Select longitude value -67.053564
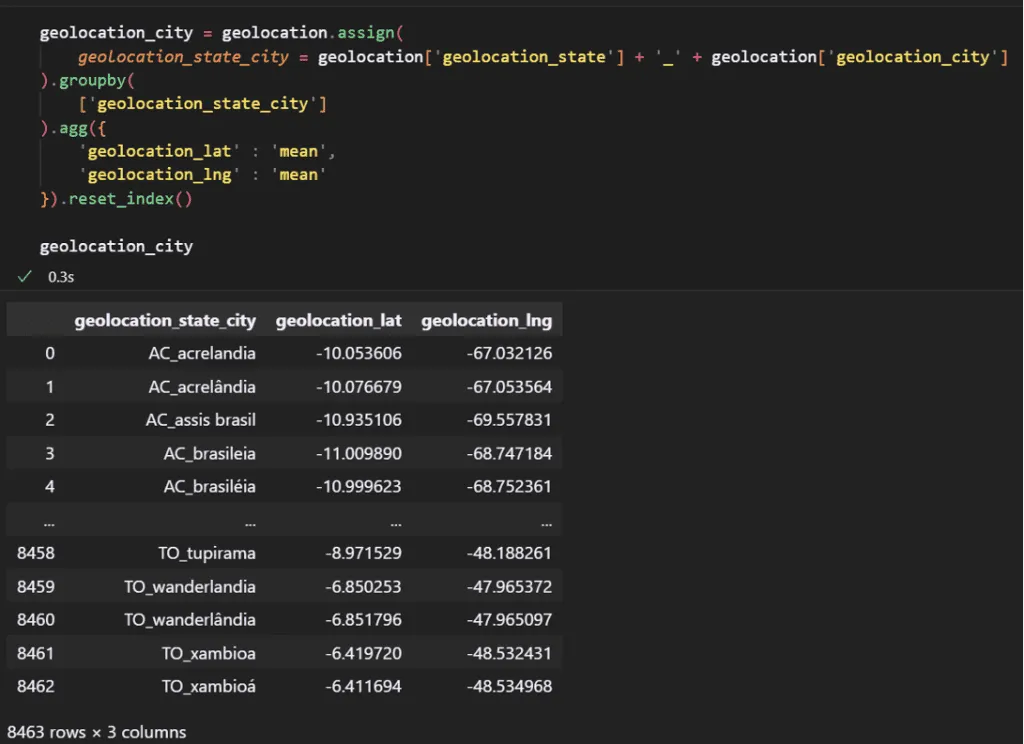The width and height of the screenshot is (1024, 744). pos(509,387)
